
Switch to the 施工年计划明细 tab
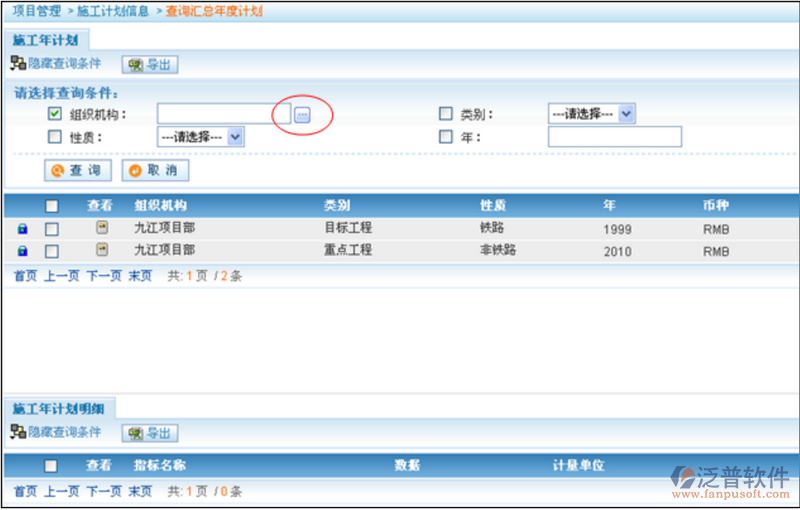pyautogui.click(x=59, y=409)
